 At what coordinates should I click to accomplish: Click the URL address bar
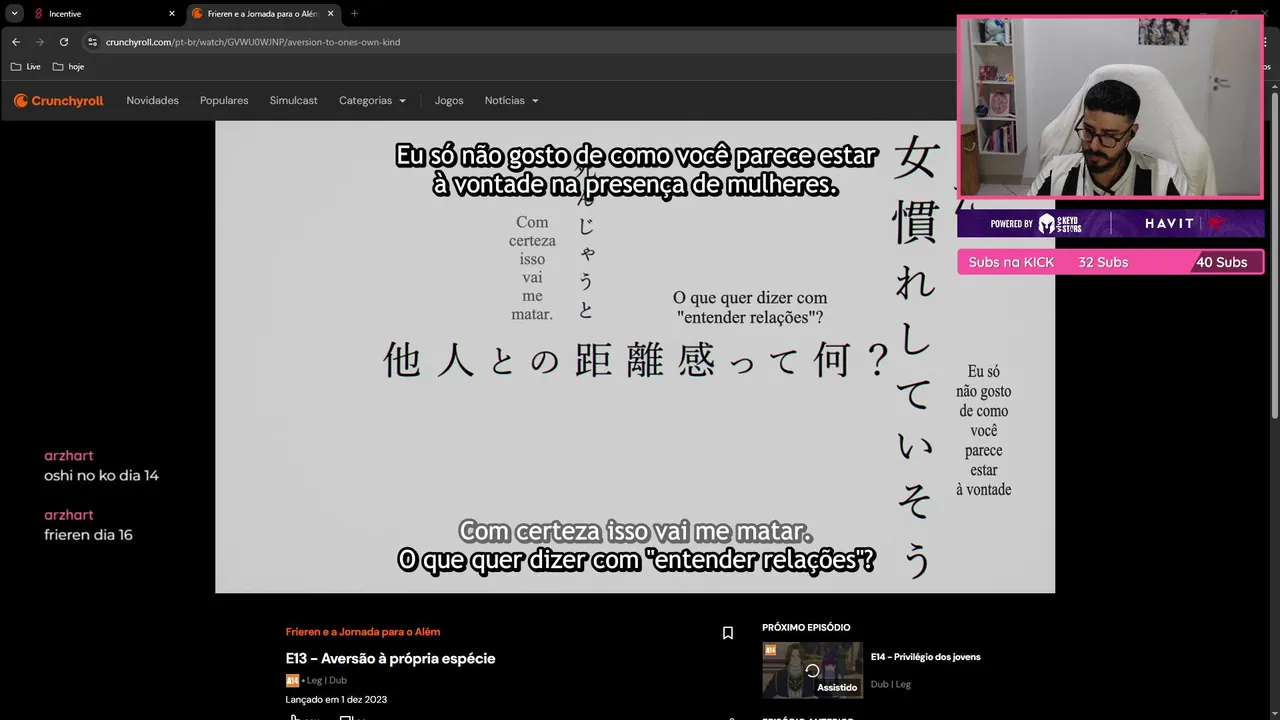tap(520, 42)
